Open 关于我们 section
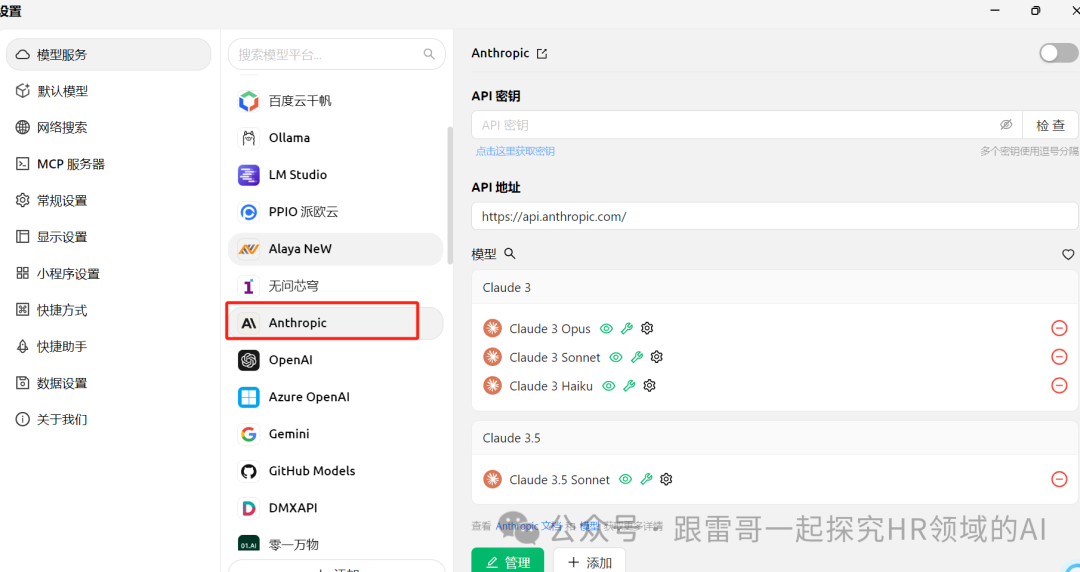This screenshot has height=572, width=1080. [x=108, y=420]
